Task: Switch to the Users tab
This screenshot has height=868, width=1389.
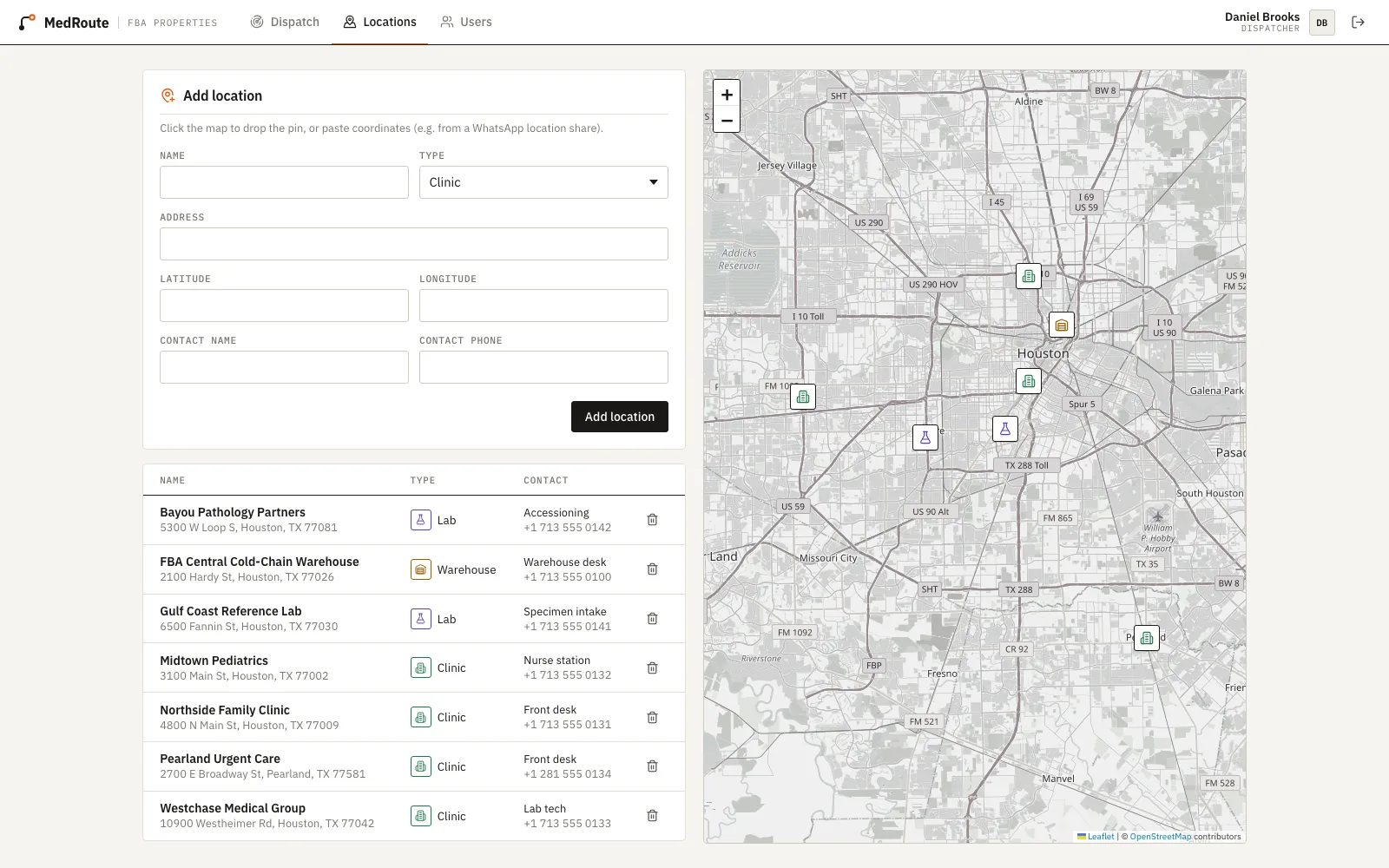Action: click(466, 23)
